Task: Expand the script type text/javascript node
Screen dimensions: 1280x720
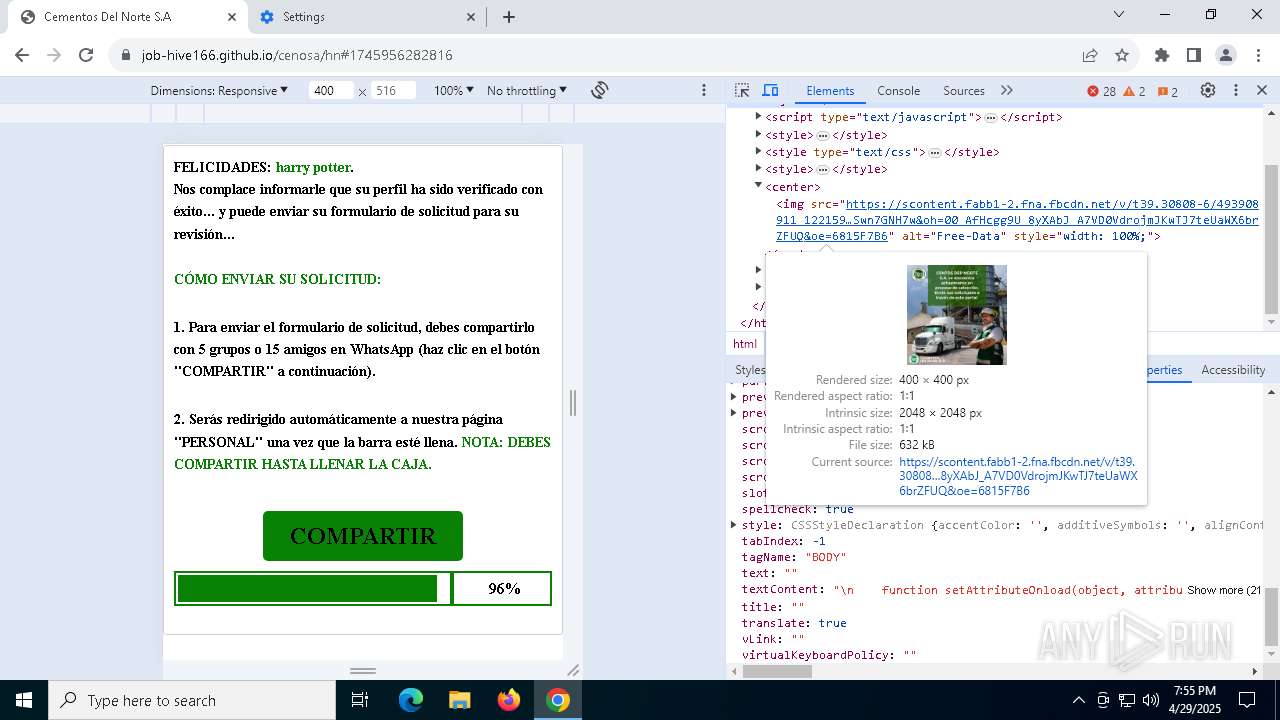Action: (x=758, y=117)
